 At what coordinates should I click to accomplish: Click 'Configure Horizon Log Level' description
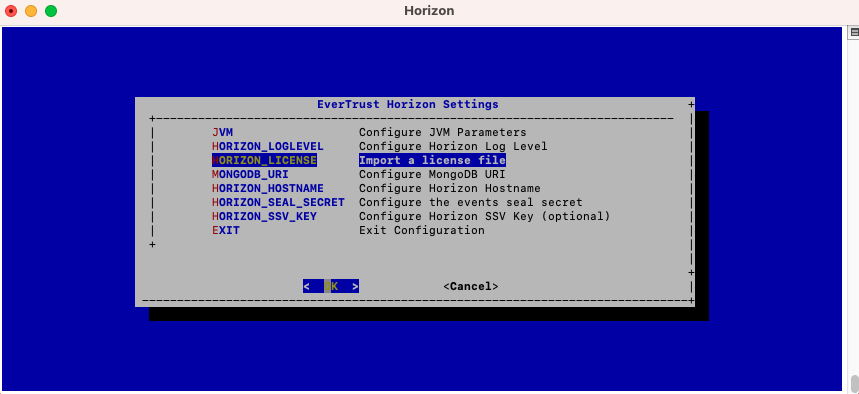(453, 146)
